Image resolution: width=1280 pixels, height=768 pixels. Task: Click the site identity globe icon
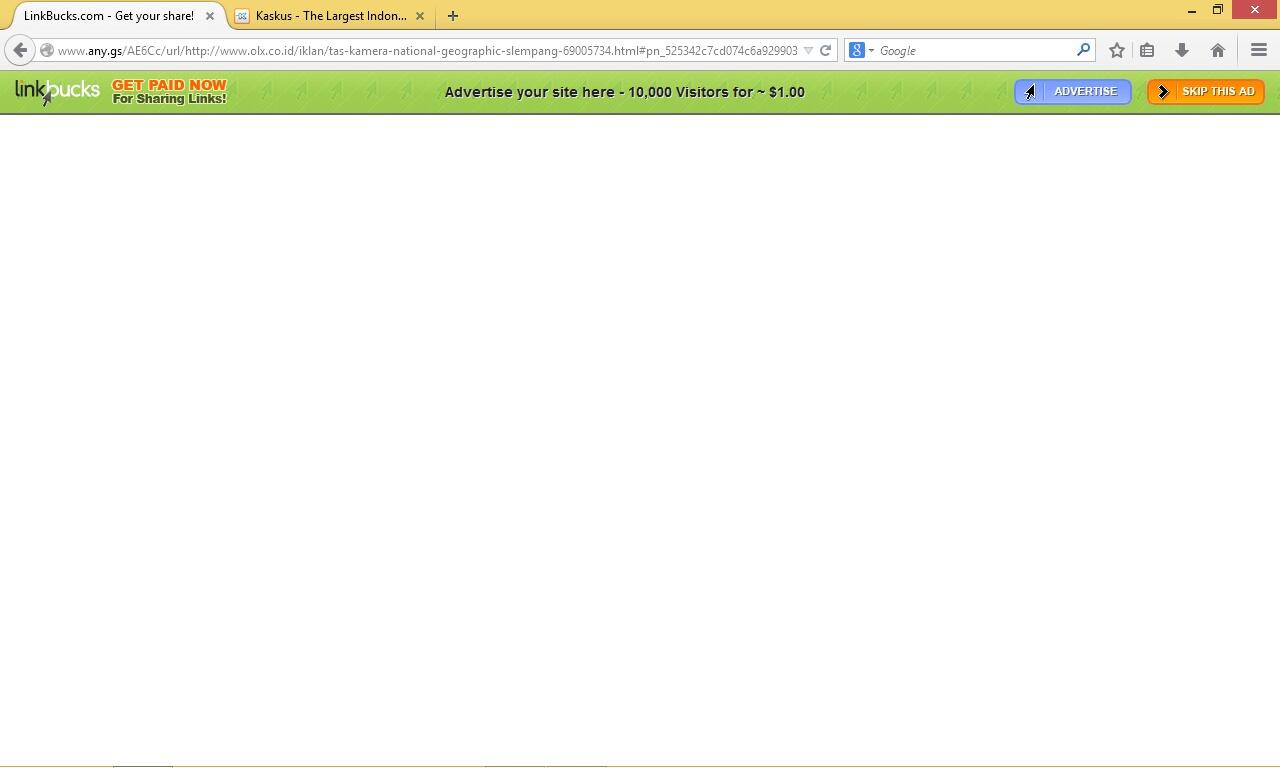(47, 50)
